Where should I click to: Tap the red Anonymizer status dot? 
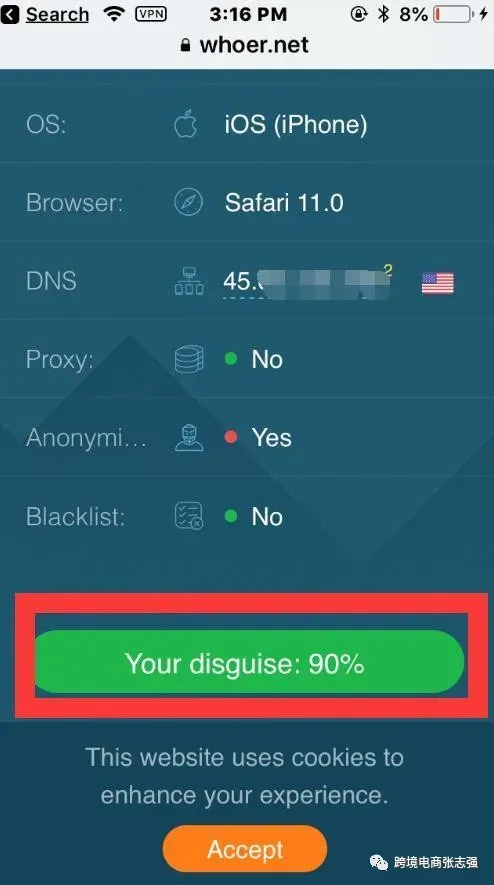pyautogui.click(x=231, y=437)
